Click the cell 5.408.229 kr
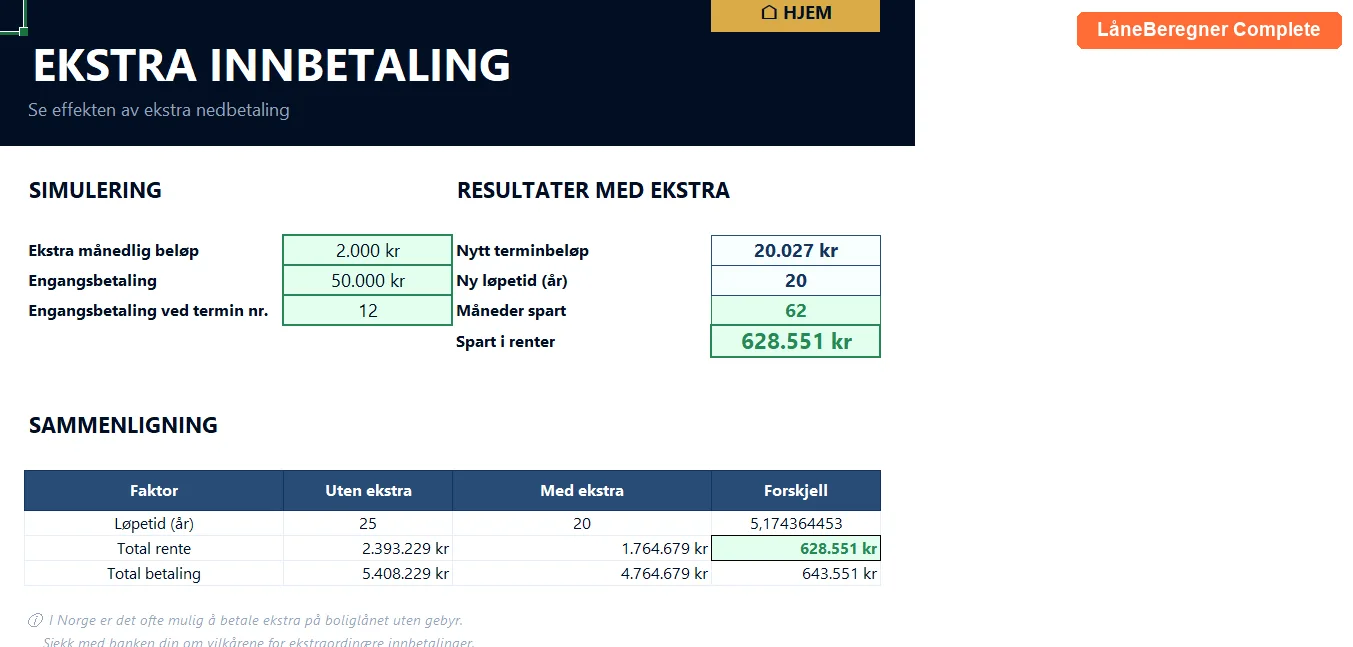1353x647 pixels. coord(368,574)
